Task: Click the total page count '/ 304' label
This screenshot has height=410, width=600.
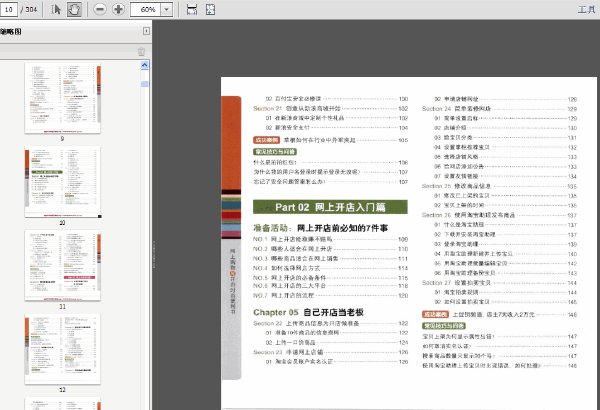Action: coord(29,10)
